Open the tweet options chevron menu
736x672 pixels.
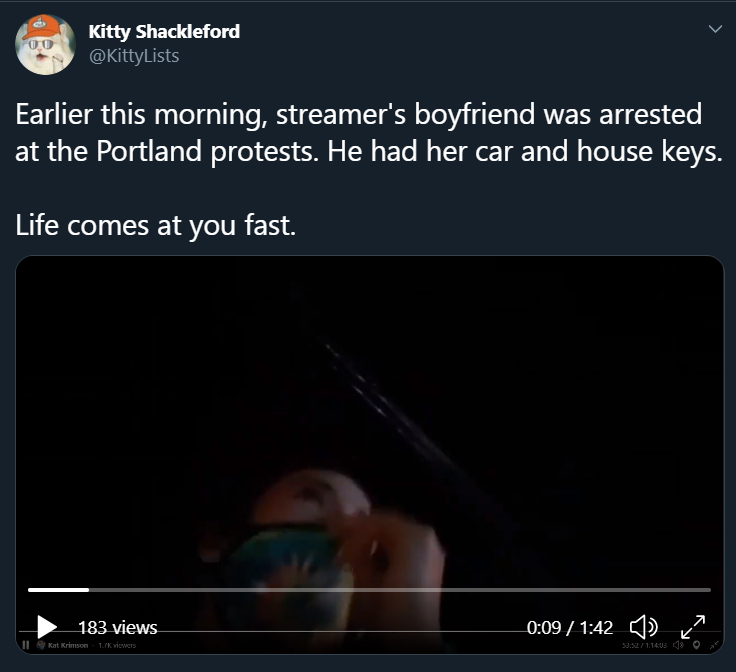pyautogui.click(x=715, y=29)
